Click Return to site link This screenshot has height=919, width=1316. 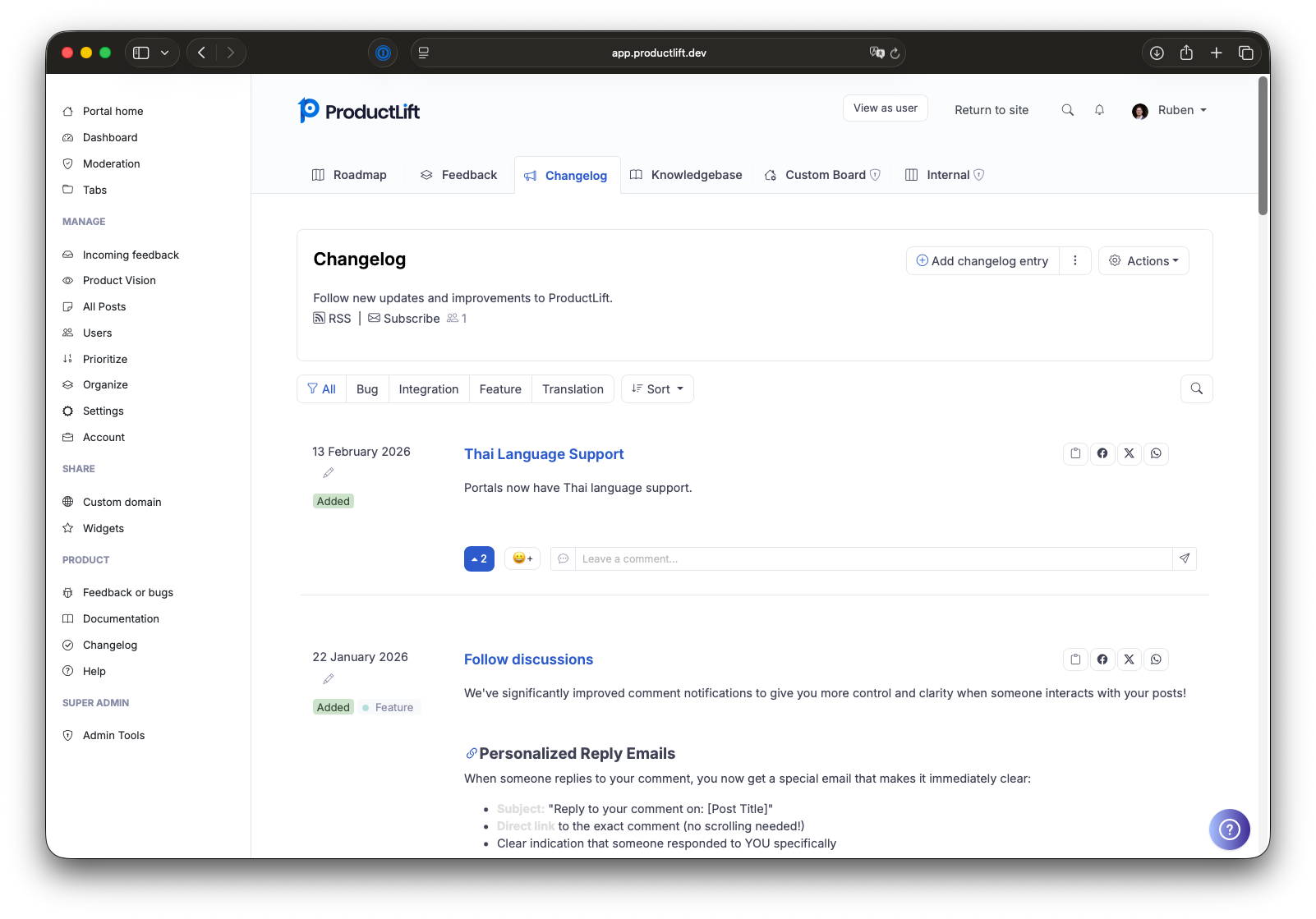[992, 110]
